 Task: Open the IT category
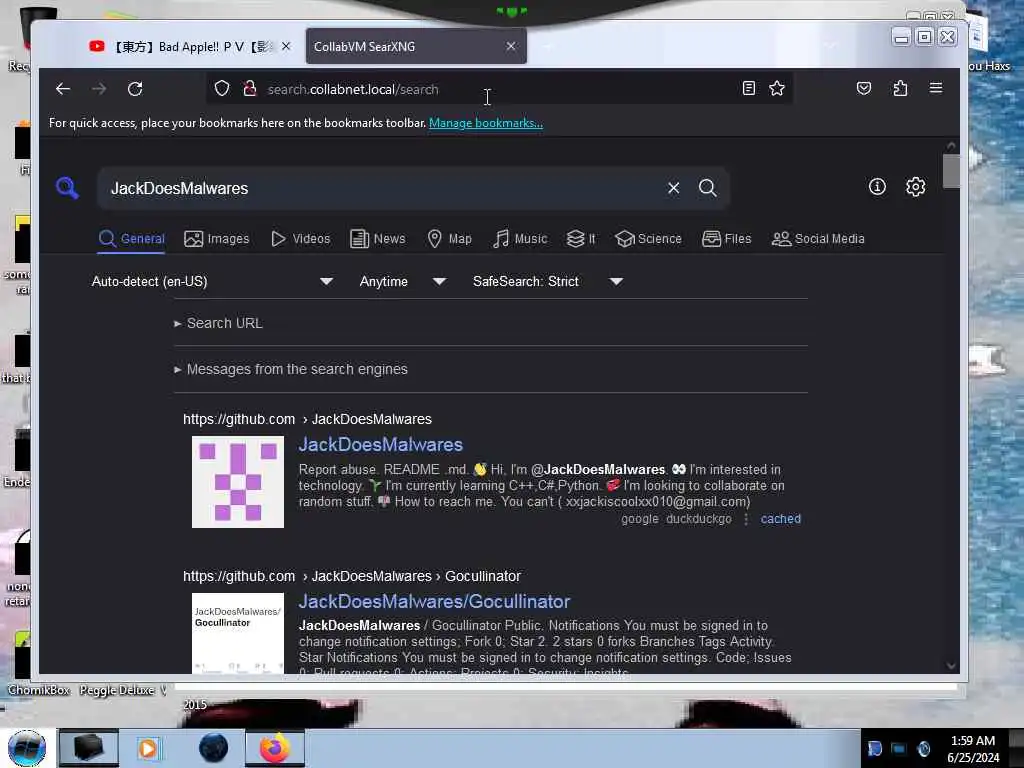click(581, 239)
